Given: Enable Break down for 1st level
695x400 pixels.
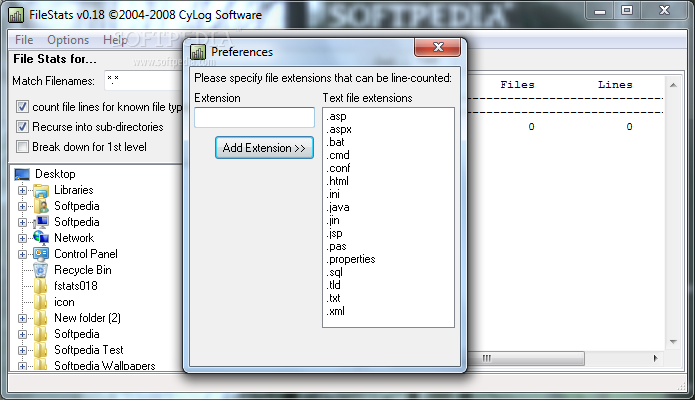Looking at the screenshot, I should 22,147.
